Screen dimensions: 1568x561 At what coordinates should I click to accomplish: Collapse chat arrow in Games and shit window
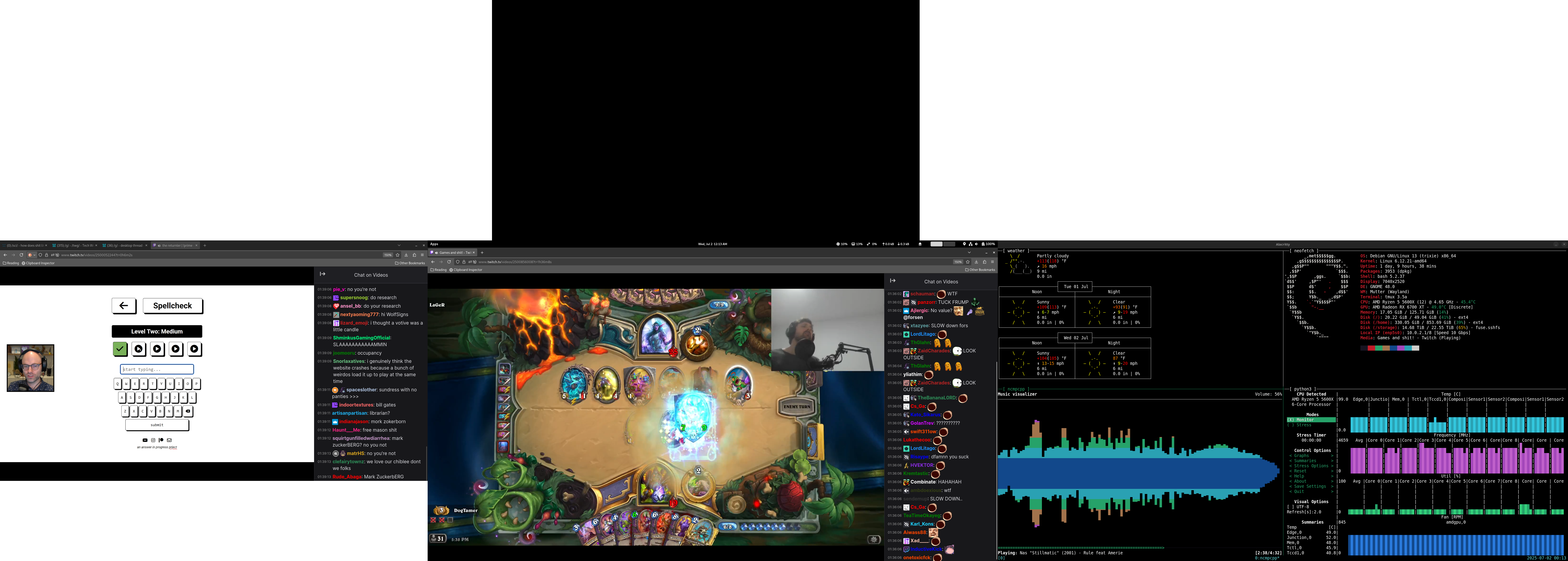click(893, 280)
